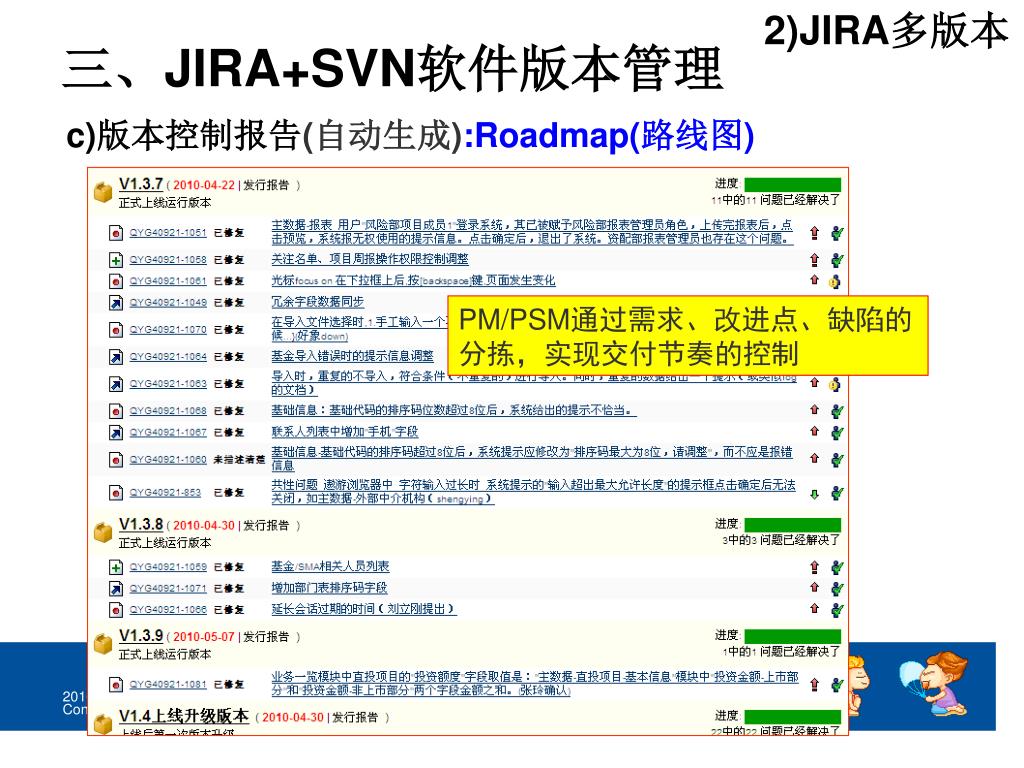
Task: Click the bug type icon for QYG40921-853
Action: (x=116, y=492)
